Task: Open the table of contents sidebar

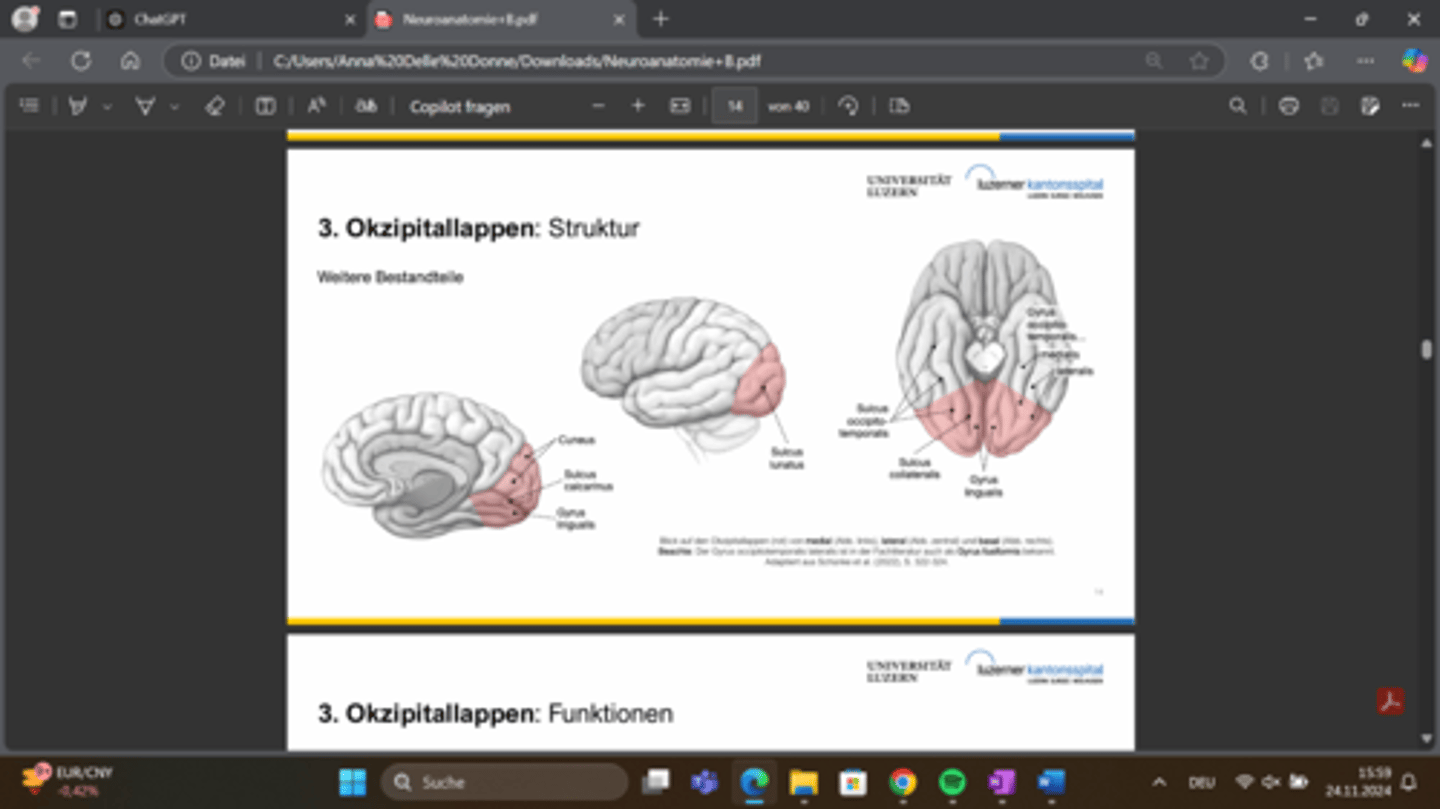Action: 30,106
